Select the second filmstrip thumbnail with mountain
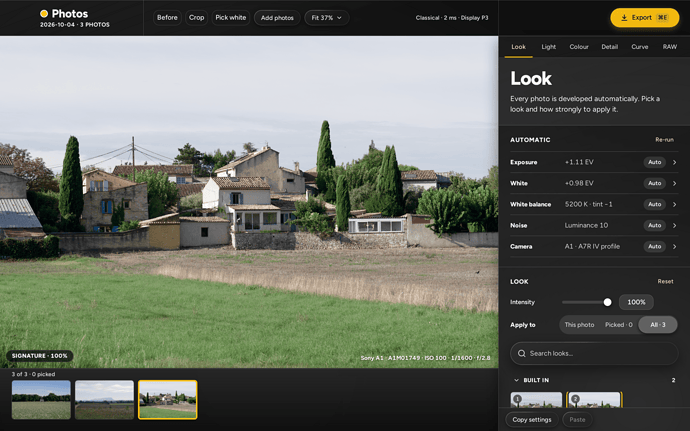Viewport: 690px width, 431px height. pyautogui.click(x=104, y=400)
